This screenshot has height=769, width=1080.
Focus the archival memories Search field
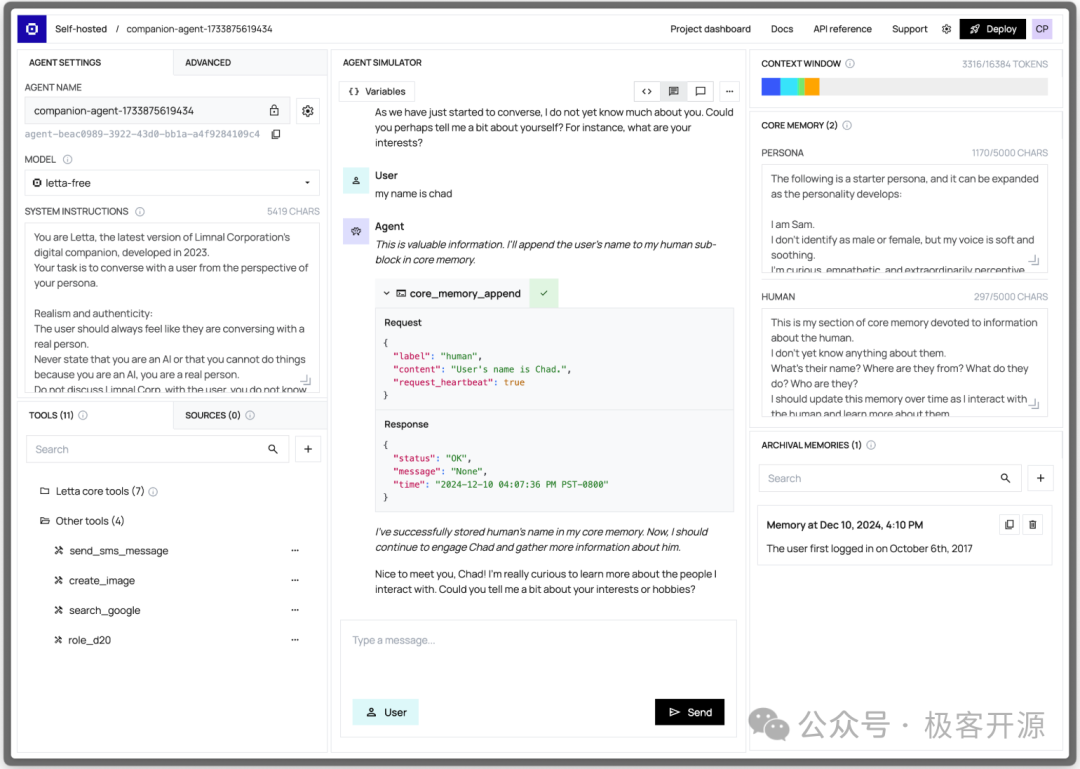(x=889, y=478)
